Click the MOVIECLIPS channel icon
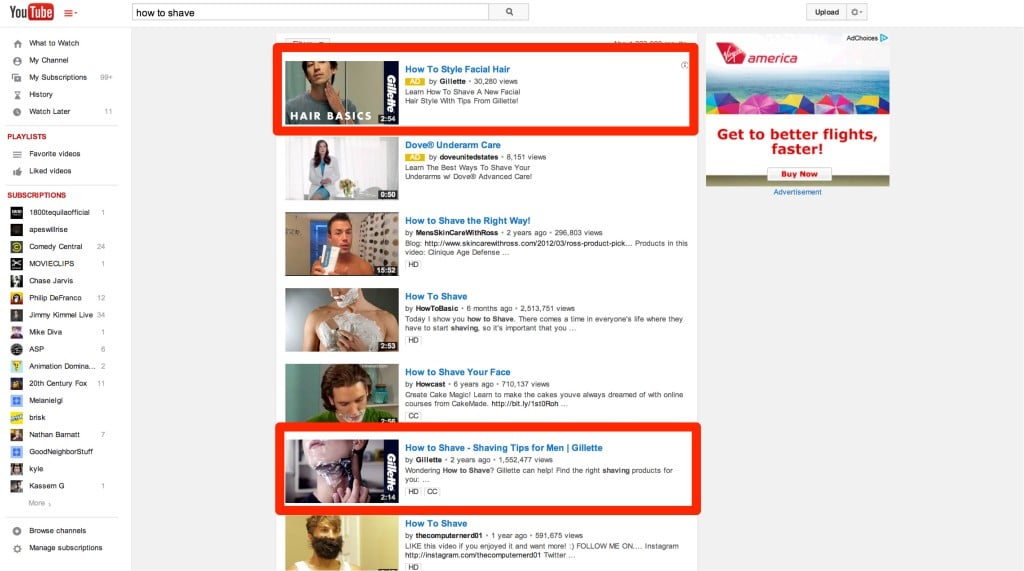The image size is (1024, 571). (x=17, y=263)
